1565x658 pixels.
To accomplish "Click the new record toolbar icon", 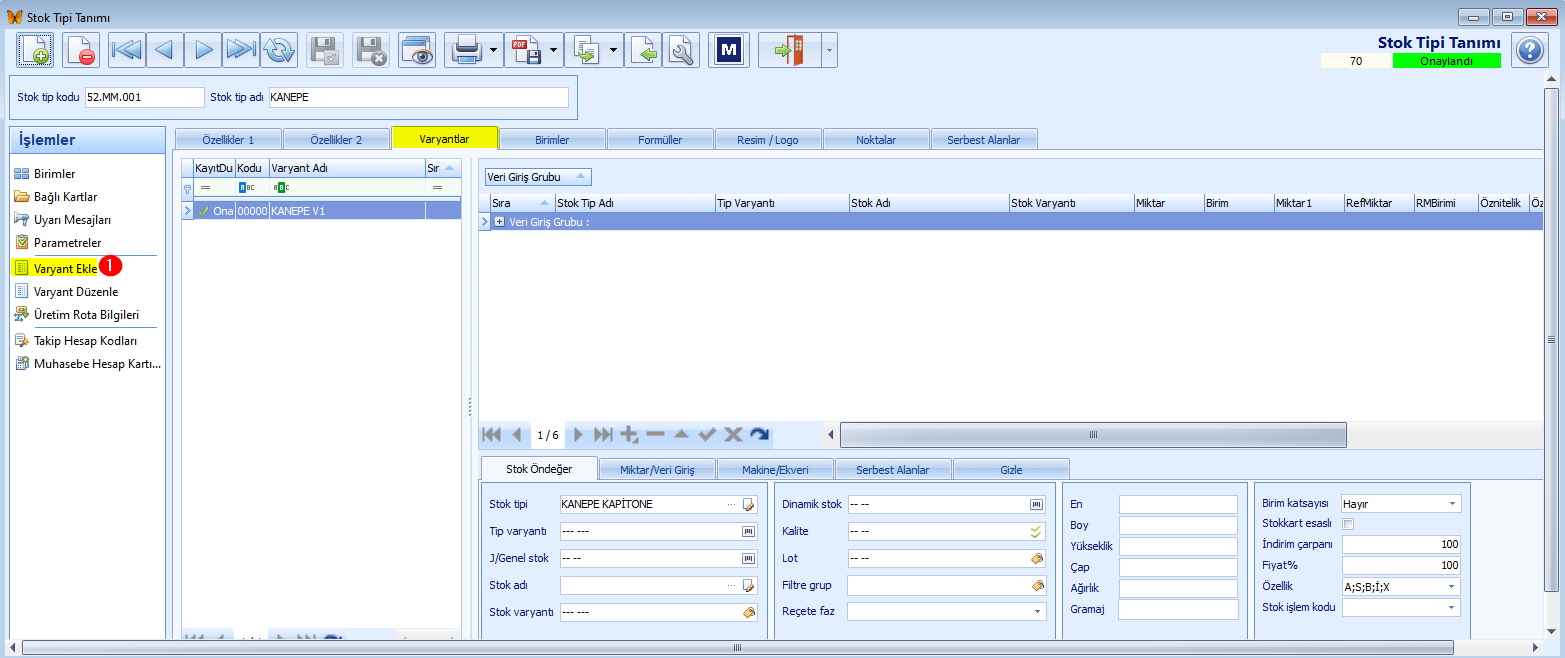I will click(x=35, y=50).
